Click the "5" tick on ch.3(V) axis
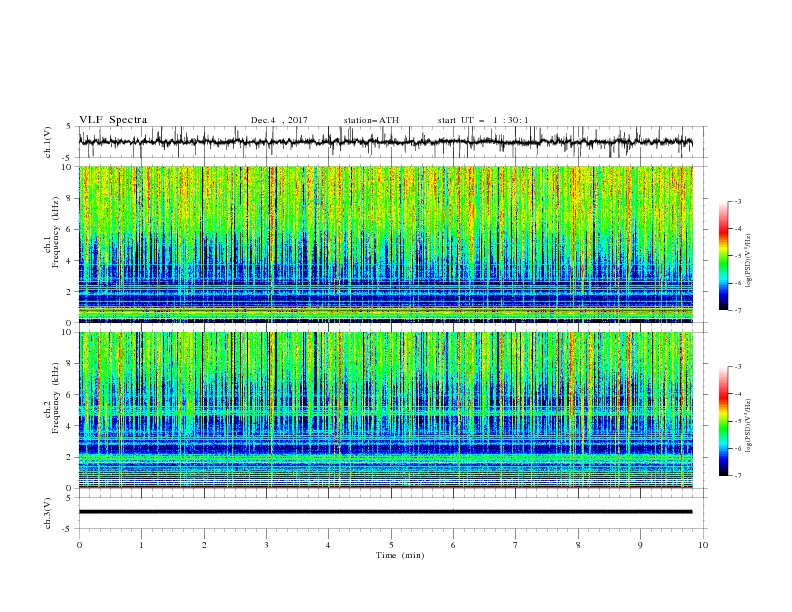The height and width of the screenshot is (612, 792). [69, 497]
